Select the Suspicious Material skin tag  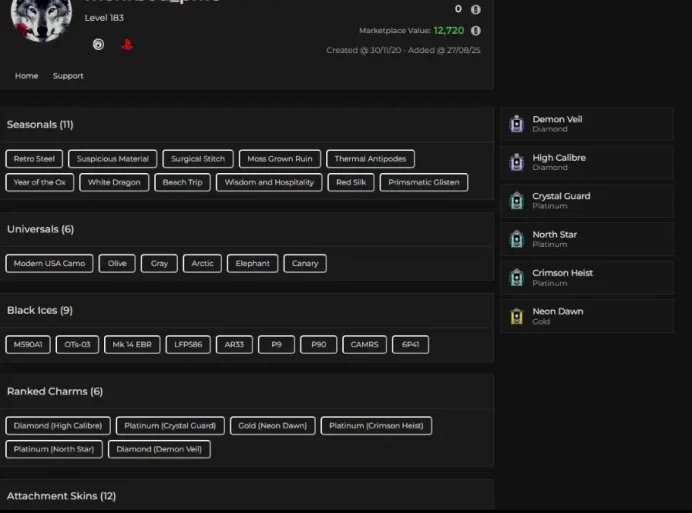[x=113, y=159]
